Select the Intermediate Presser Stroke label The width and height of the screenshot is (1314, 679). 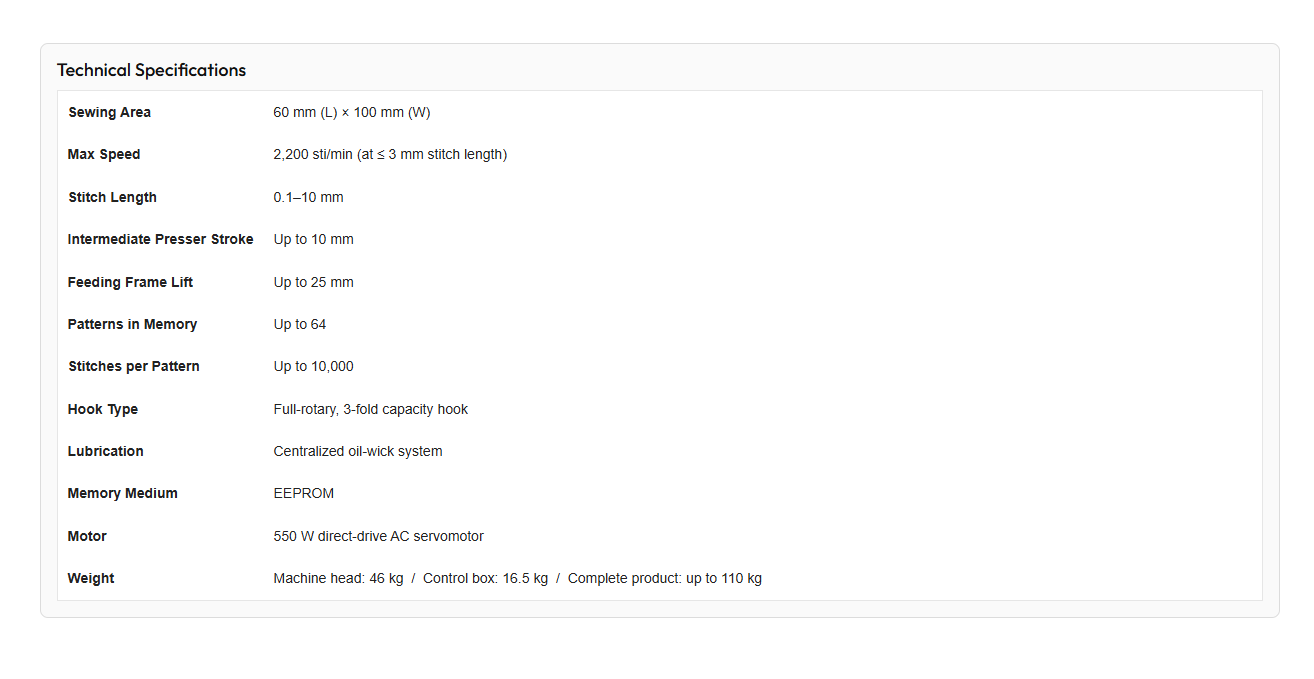pos(161,239)
